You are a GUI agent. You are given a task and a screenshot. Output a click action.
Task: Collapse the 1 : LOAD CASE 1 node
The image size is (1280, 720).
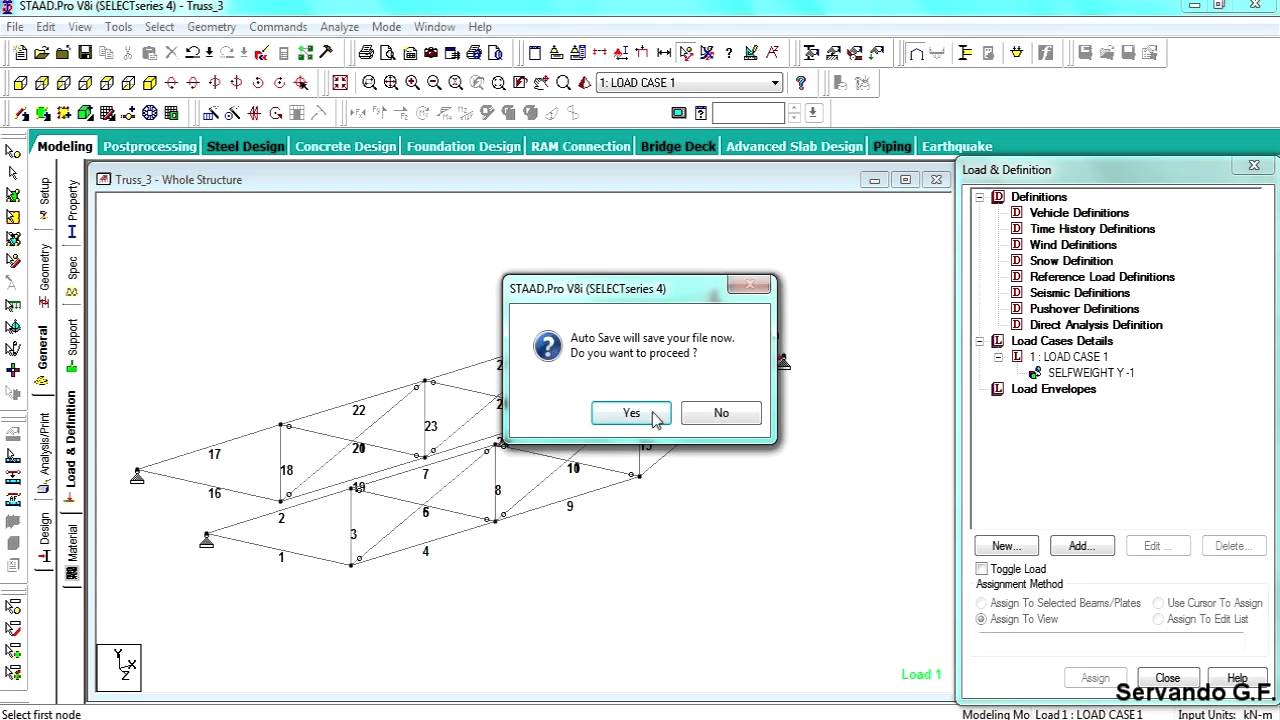pyautogui.click(x=998, y=357)
